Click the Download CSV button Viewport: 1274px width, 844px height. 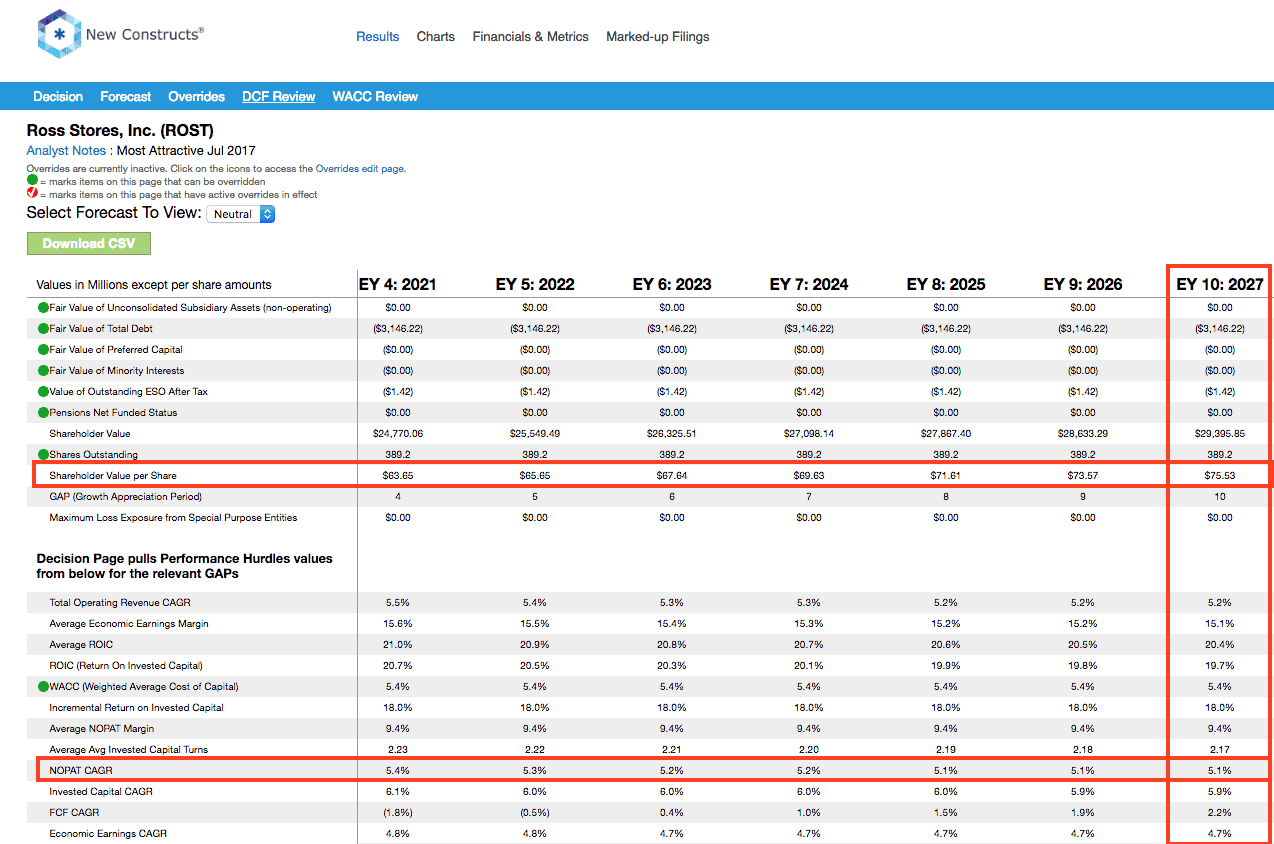click(88, 243)
